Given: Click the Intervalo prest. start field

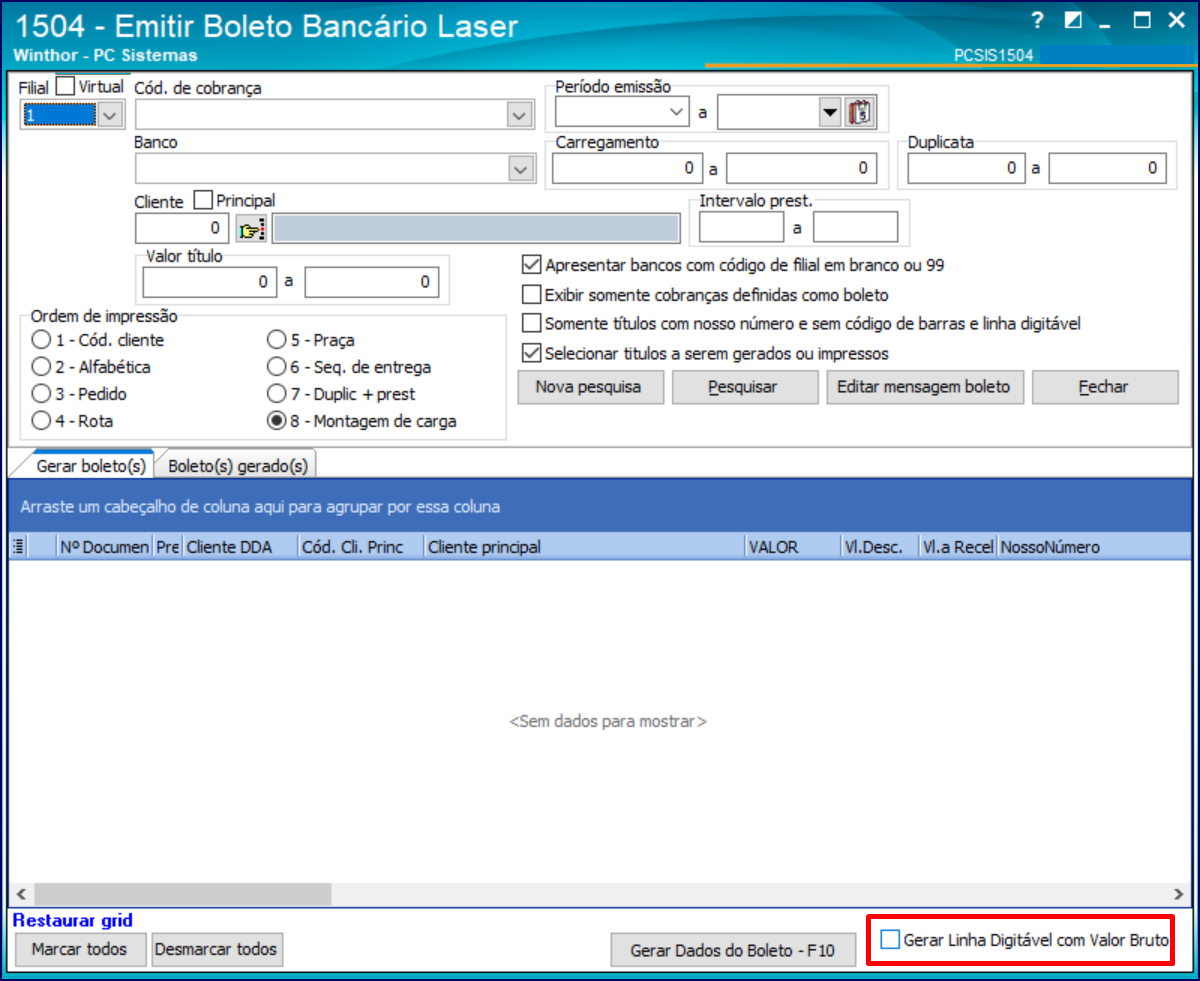Looking at the screenshot, I should (x=741, y=227).
